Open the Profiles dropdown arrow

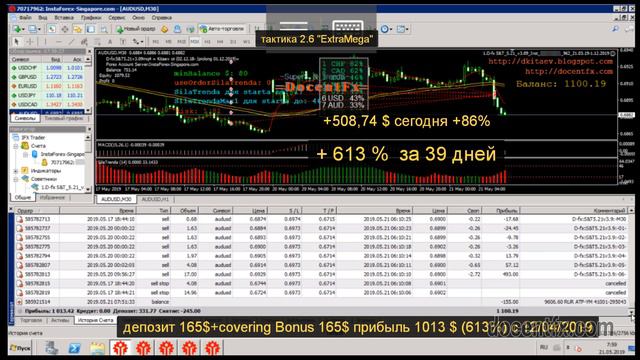click(38, 29)
